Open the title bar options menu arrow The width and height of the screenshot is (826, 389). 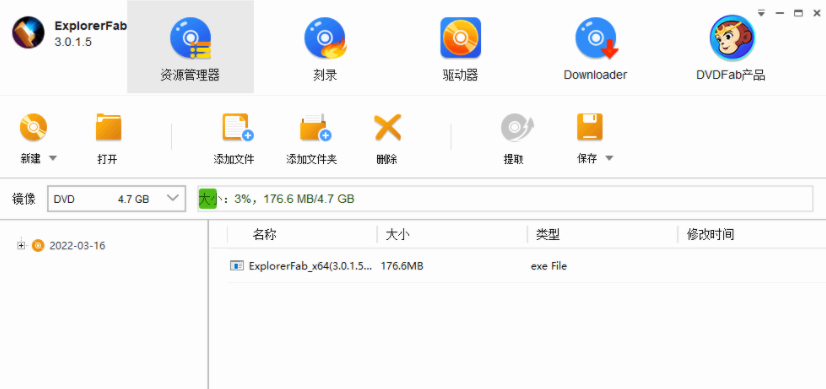coord(761,13)
